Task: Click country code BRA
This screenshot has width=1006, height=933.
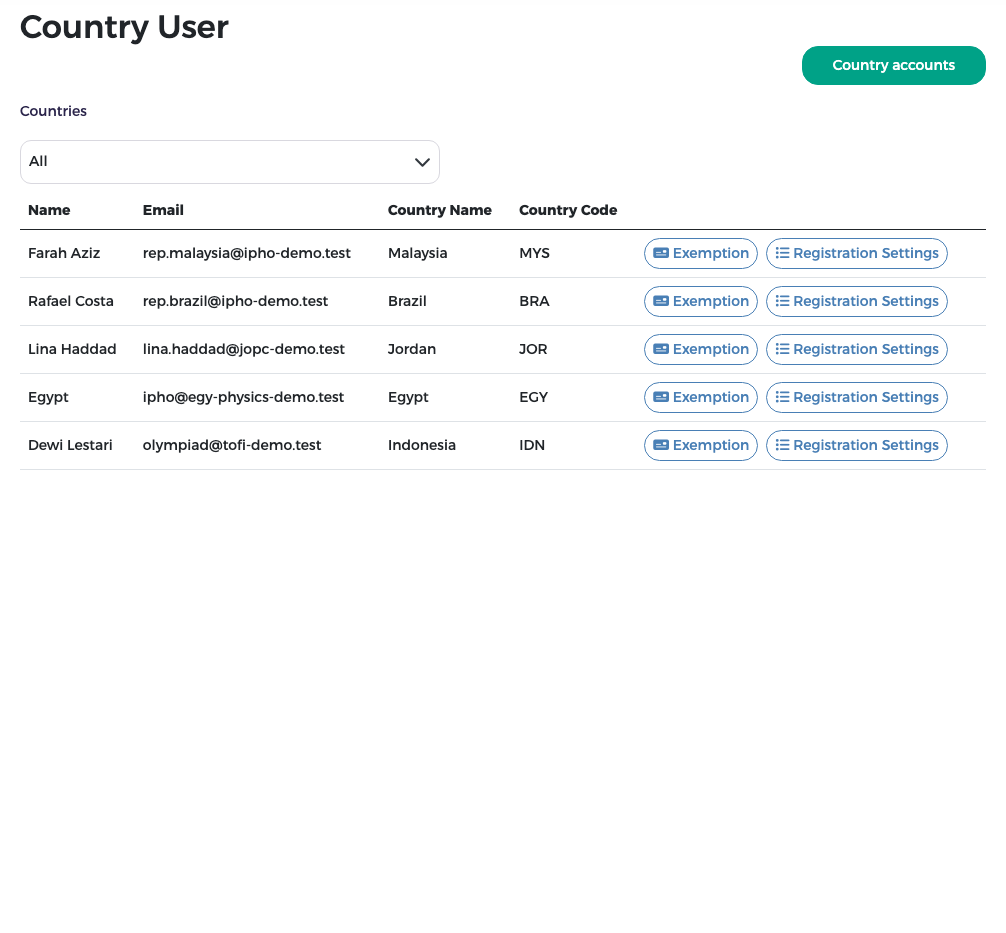Action: pyautogui.click(x=534, y=302)
